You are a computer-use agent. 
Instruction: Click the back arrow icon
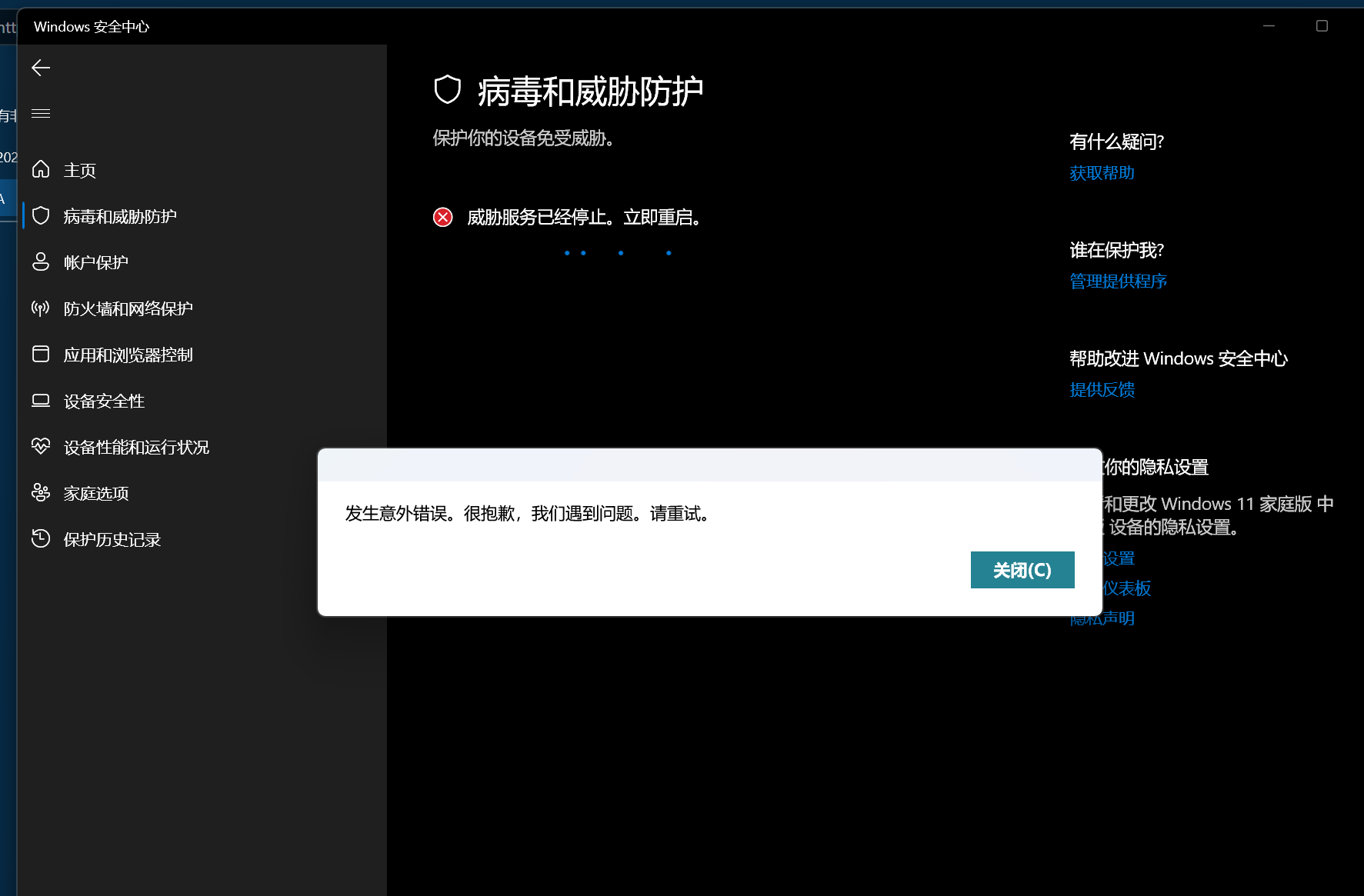pos(41,68)
